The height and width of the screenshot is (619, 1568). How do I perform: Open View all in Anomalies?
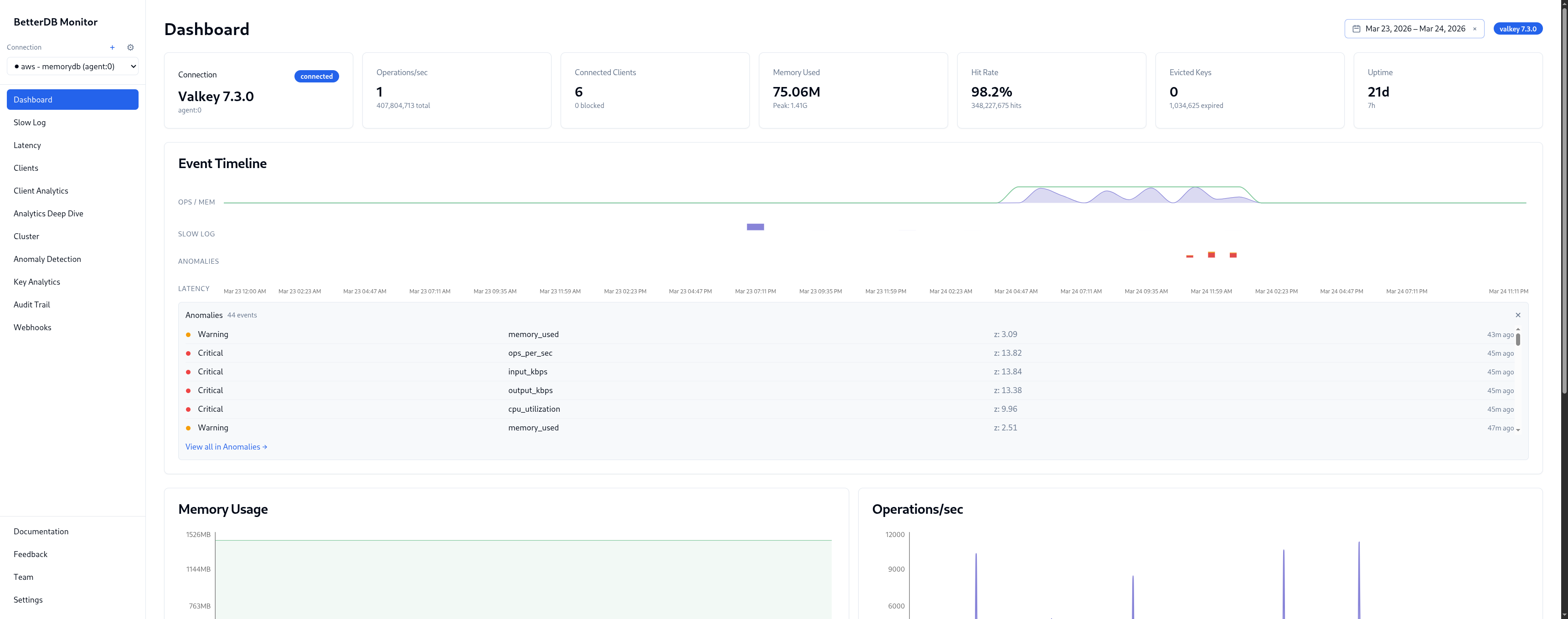coord(226,446)
